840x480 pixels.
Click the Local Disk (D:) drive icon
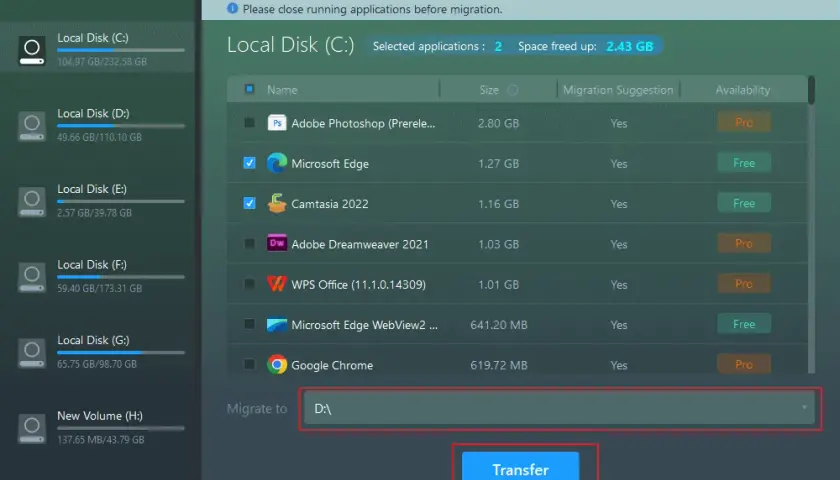point(32,126)
